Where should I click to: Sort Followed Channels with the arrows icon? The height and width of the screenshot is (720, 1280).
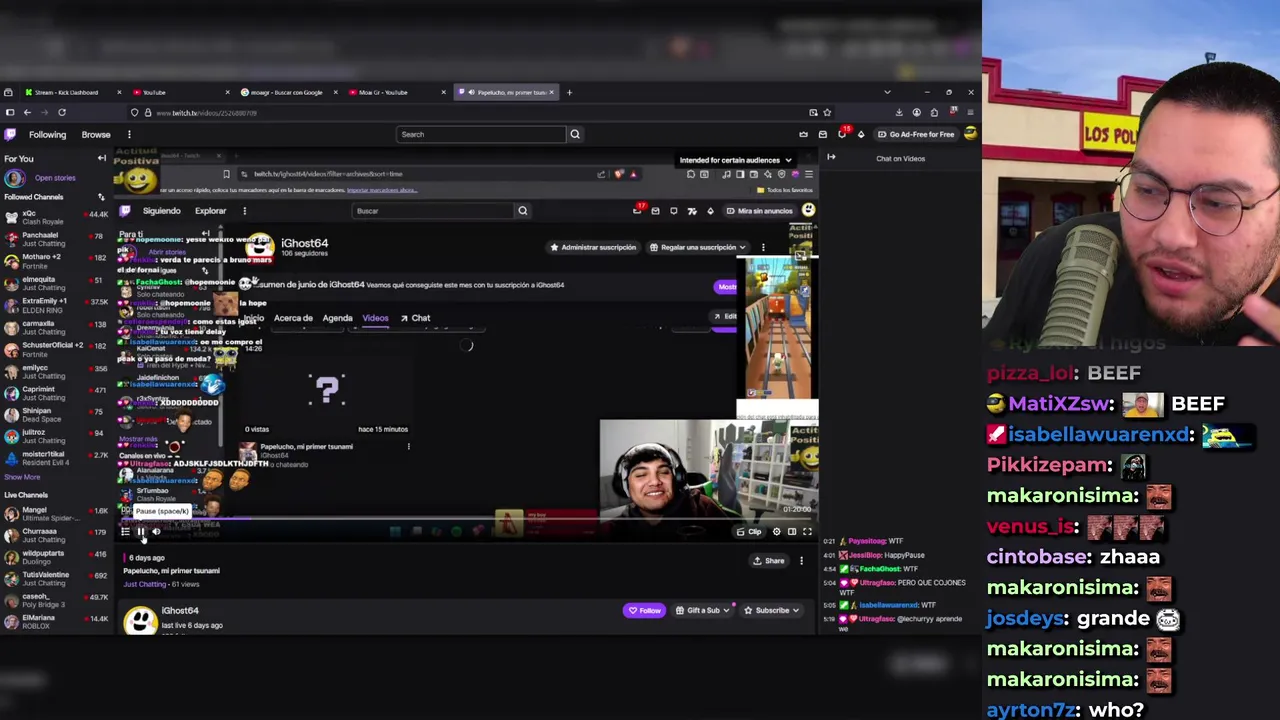pos(101,197)
